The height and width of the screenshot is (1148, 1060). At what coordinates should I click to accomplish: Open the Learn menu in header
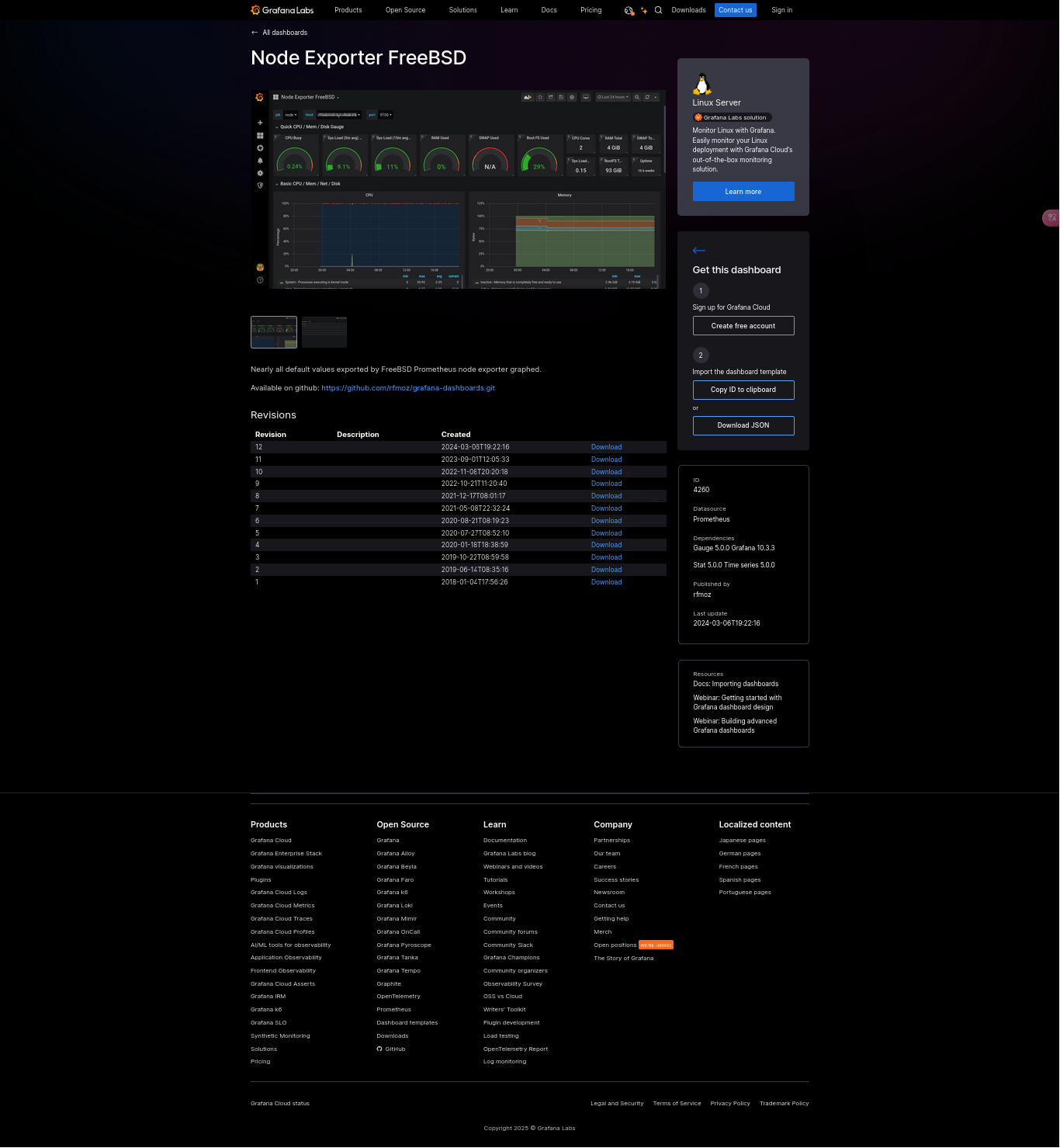pyautogui.click(x=509, y=10)
